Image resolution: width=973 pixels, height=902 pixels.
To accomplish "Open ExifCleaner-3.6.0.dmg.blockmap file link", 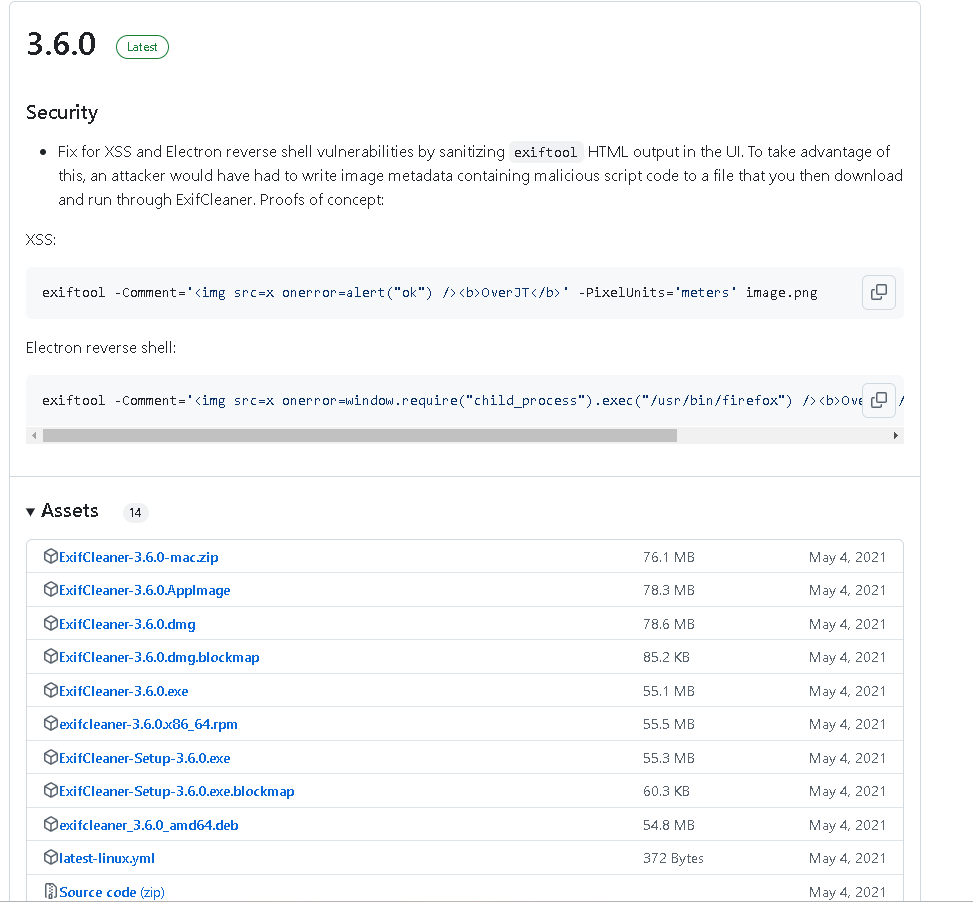I will pos(159,657).
